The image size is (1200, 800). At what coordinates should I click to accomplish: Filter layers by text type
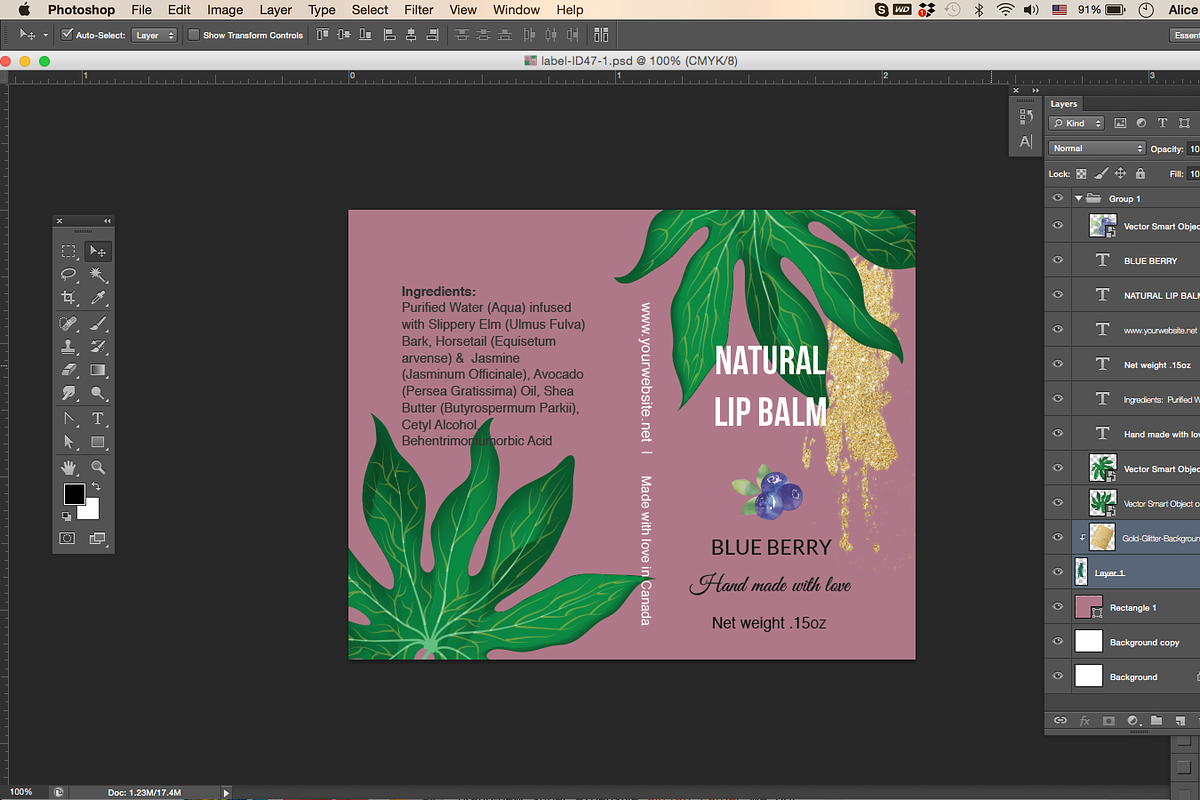click(1162, 123)
